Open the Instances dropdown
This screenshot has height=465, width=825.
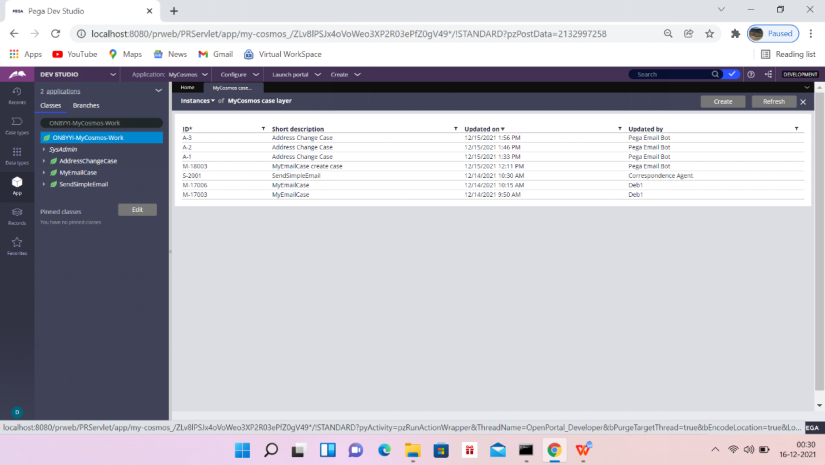(198, 100)
